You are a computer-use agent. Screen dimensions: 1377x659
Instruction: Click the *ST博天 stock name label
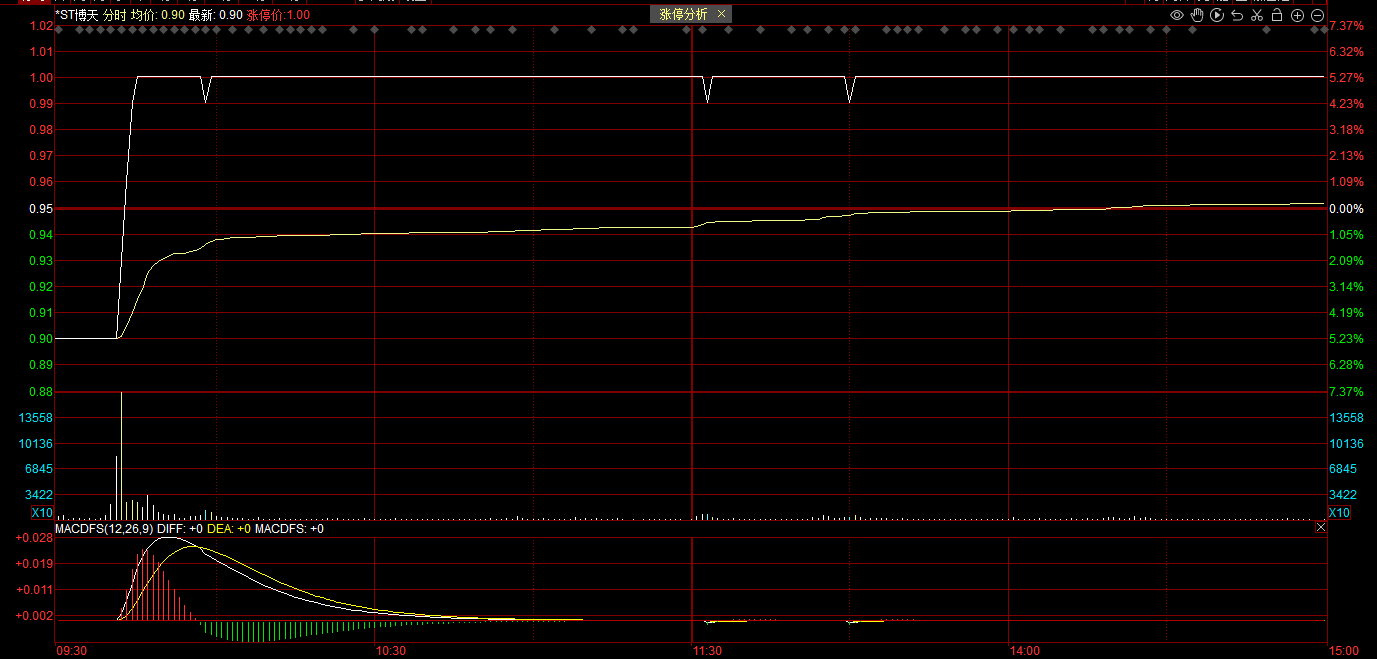point(77,15)
